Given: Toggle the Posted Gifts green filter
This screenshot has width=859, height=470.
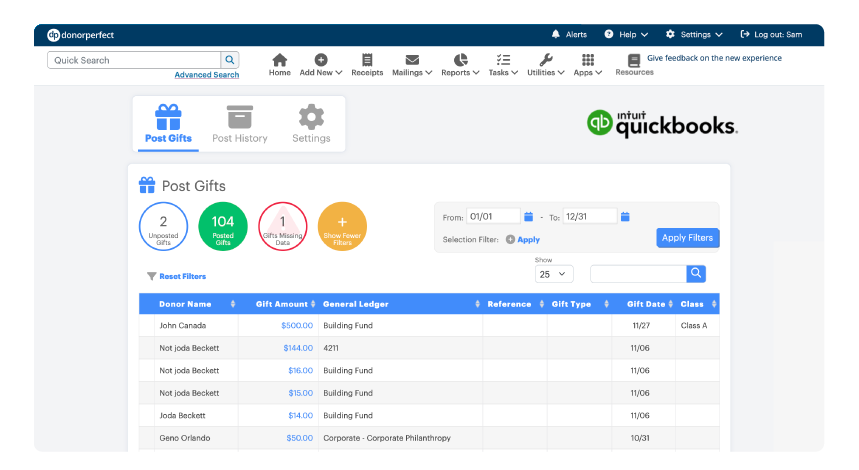Looking at the screenshot, I should pyautogui.click(x=223, y=227).
